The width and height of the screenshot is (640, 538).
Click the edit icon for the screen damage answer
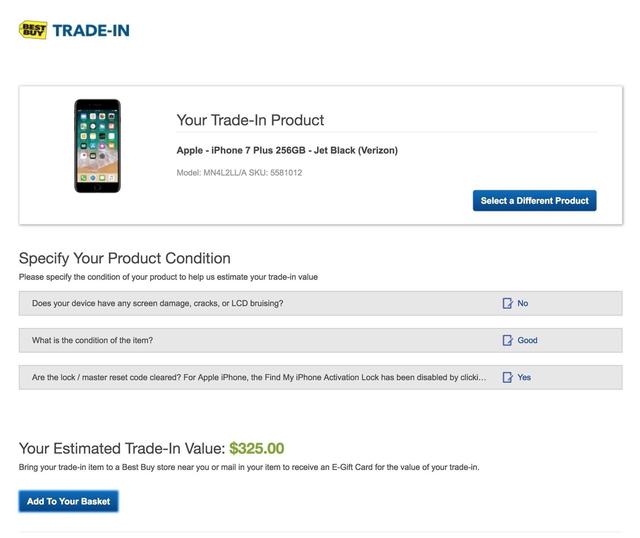[508, 303]
